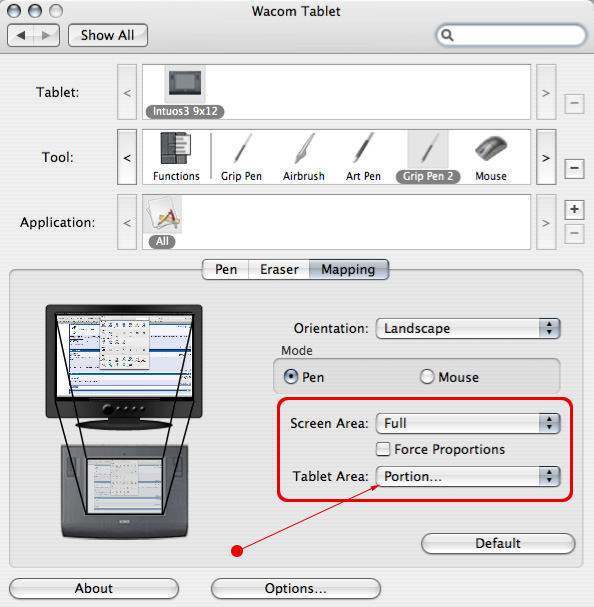Select the Grip Pen 2 tool
This screenshot has height=607, width=594.
click(x=428, y=149)
